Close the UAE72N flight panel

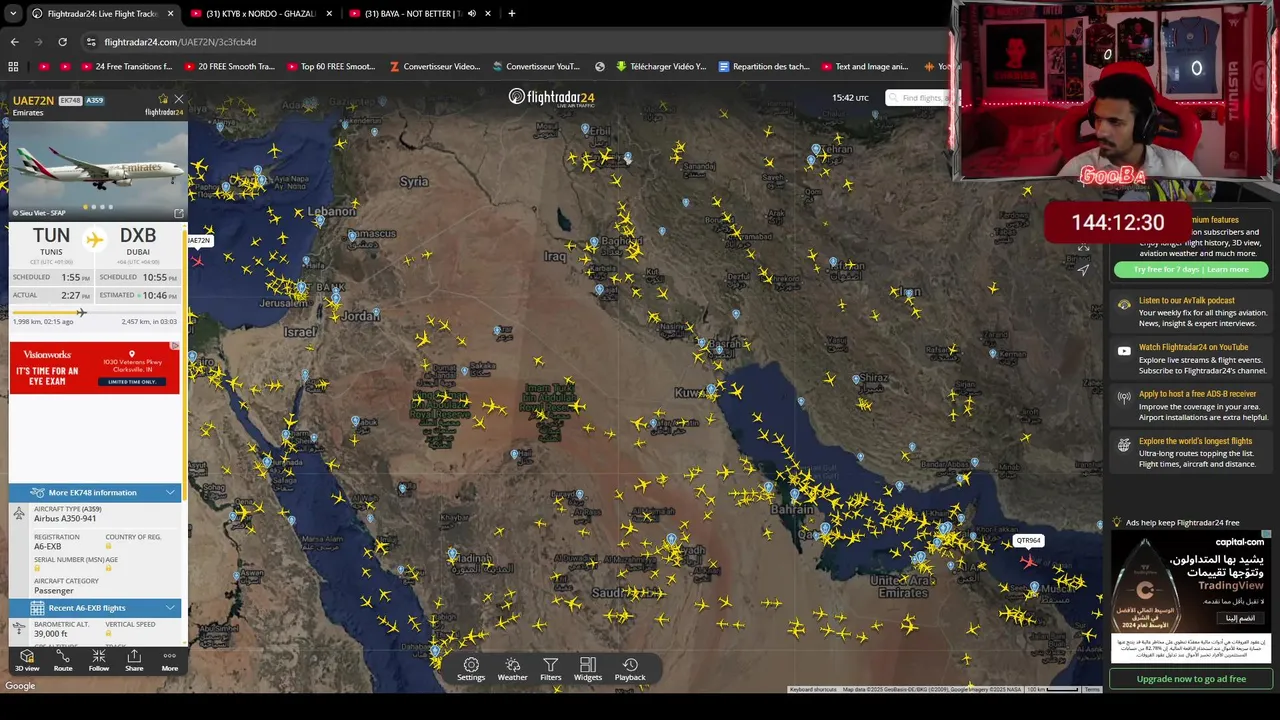[x=179, y=99]
